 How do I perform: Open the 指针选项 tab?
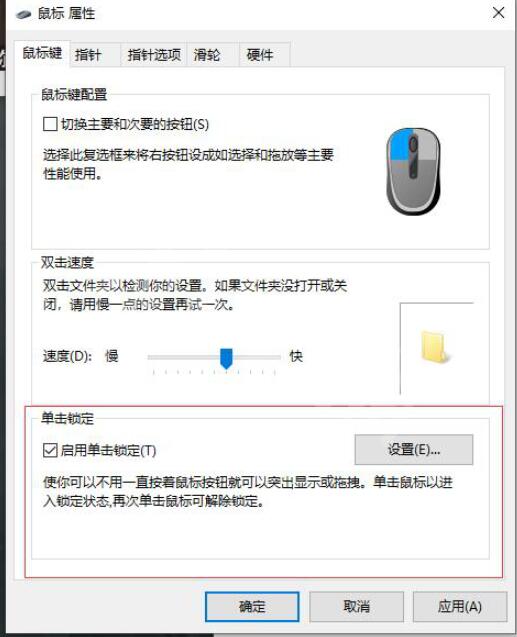[x=154, y=54]
